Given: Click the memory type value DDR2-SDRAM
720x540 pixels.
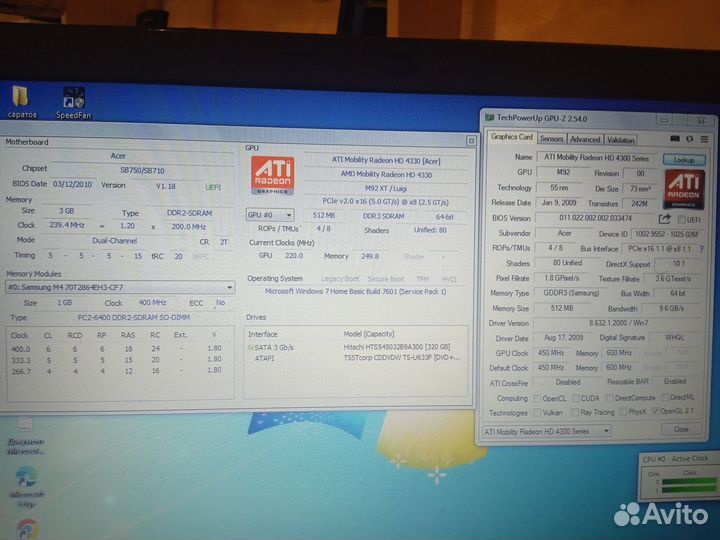Looking at the screenshot, I should point(189,213).
